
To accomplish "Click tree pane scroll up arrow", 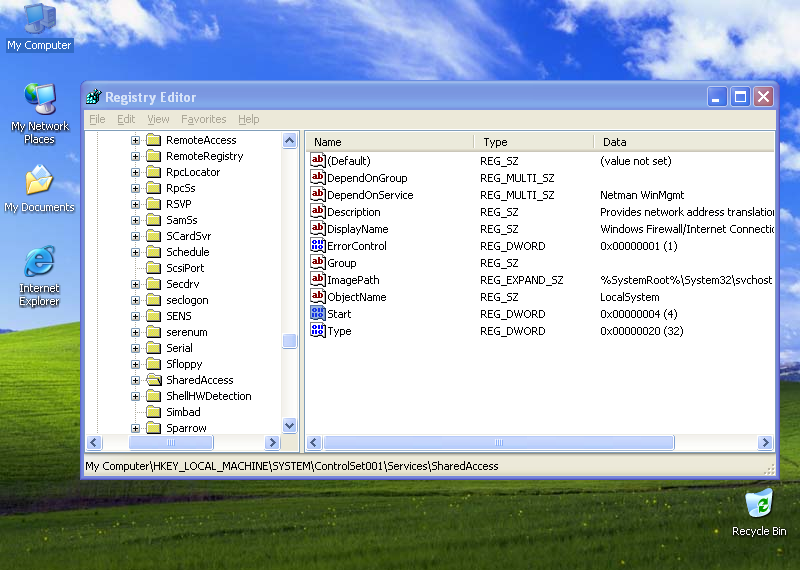I will pyautogui.click(x=289, y=140).
